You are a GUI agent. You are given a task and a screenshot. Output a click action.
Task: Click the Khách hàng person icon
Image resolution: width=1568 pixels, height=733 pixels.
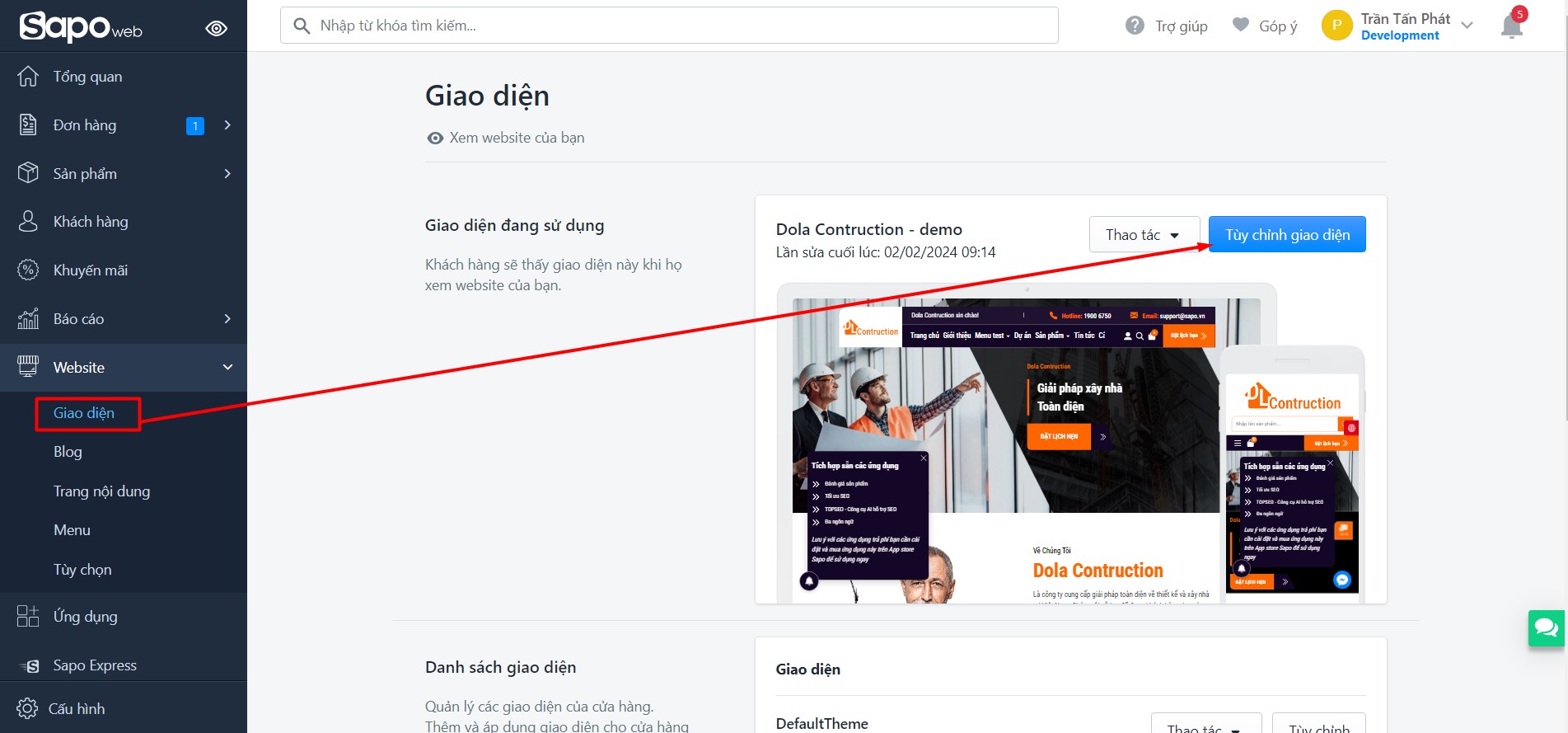tap(28, 222)
